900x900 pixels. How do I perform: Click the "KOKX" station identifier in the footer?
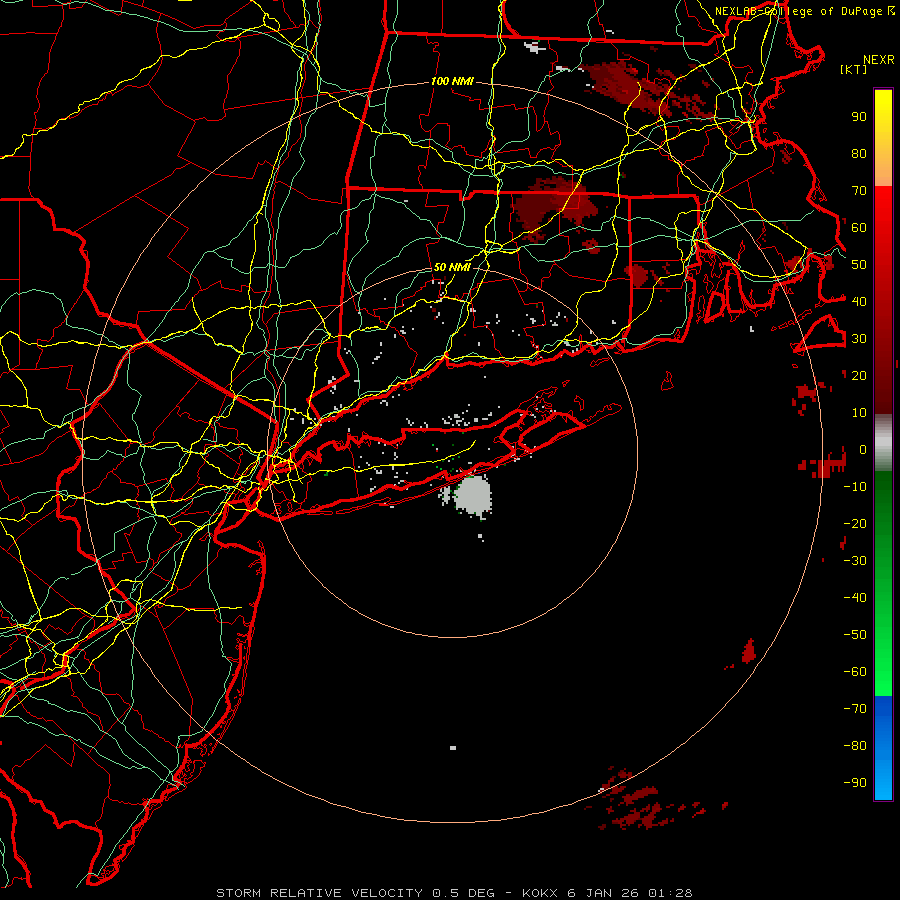[x=540, y=893]
